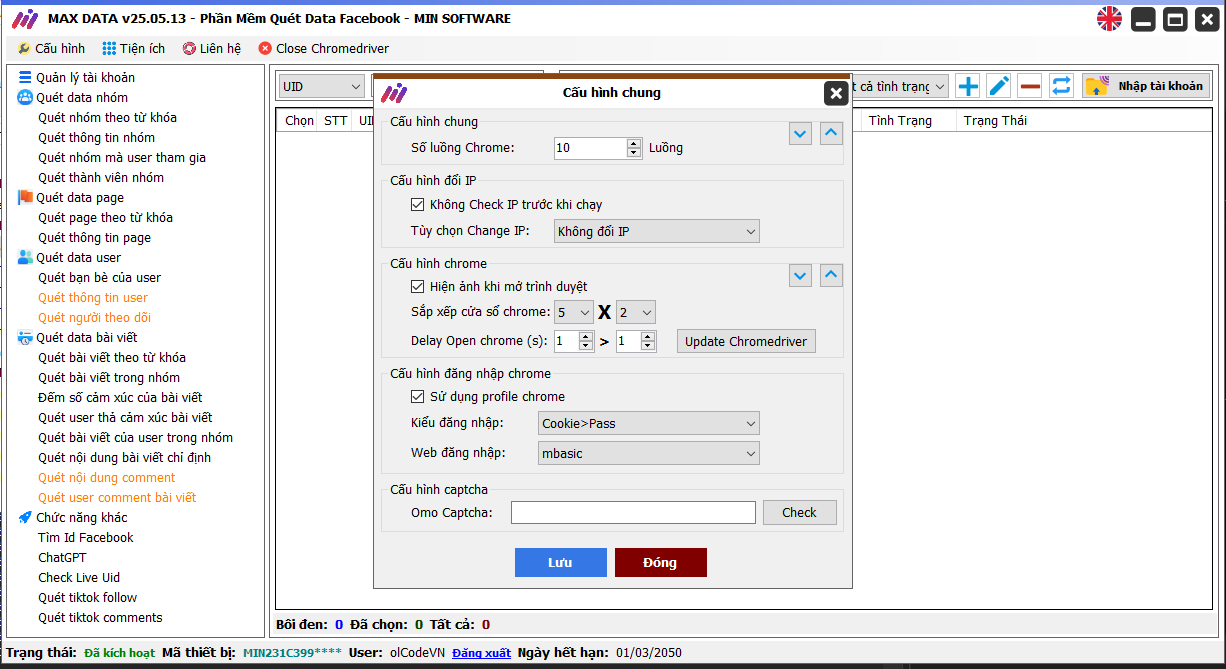Click the Lưu save button
This screenshot has width=1226, height=669.
(560, 563)
